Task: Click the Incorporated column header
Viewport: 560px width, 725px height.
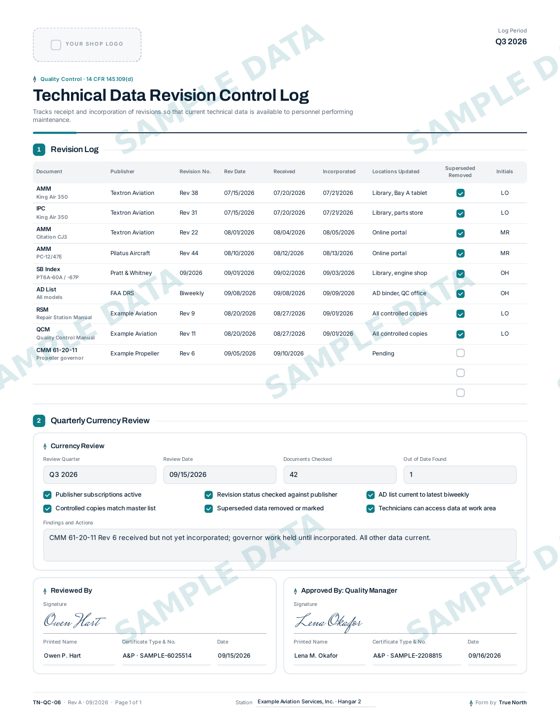Action: pyautogui.click(x=339, y=172)
